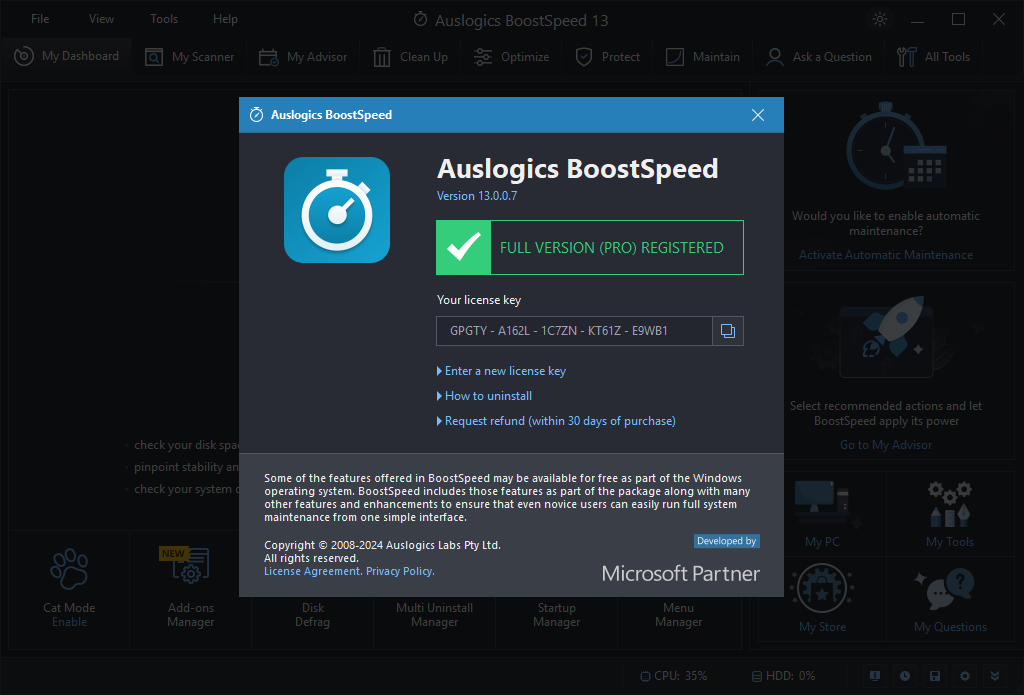Toggle the light/dark theme sun icon
Viewport: 1024px width, 695px height.
(x=880, y=19)
